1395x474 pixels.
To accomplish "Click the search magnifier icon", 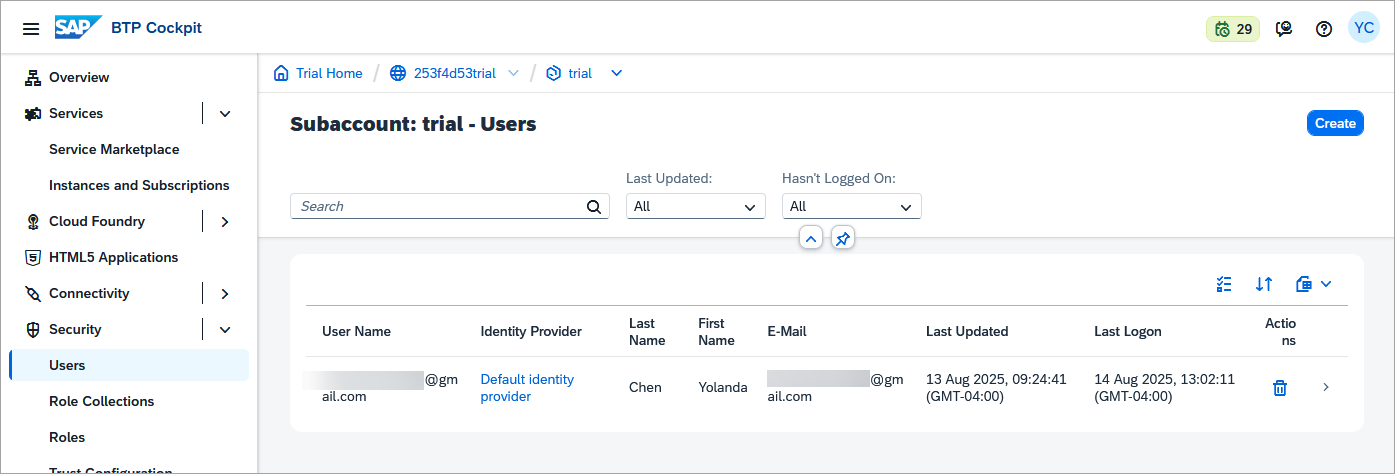I will 594,207.
